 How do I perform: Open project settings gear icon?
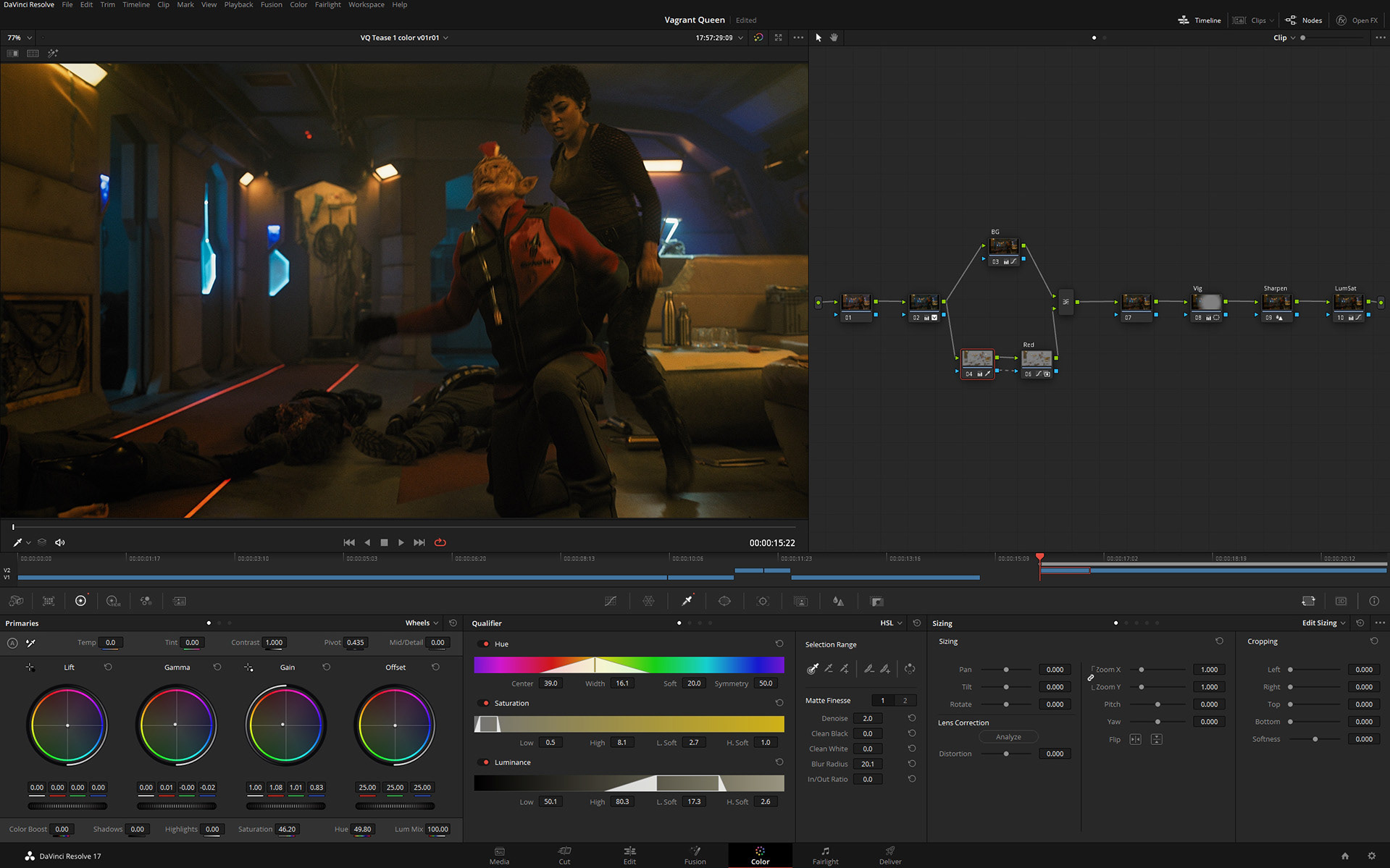1371,856
